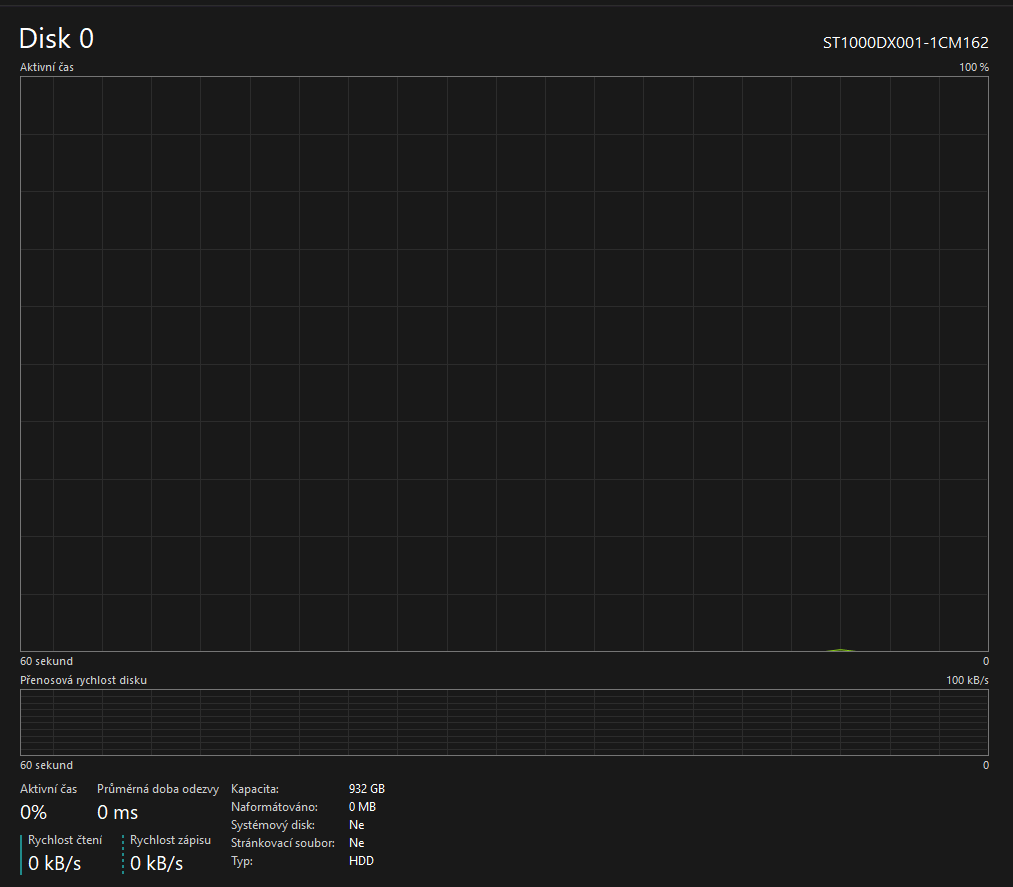Screen dimensions: 1013x887
Task: Click the 100 kB/s scale label
Action: (967, 680)
